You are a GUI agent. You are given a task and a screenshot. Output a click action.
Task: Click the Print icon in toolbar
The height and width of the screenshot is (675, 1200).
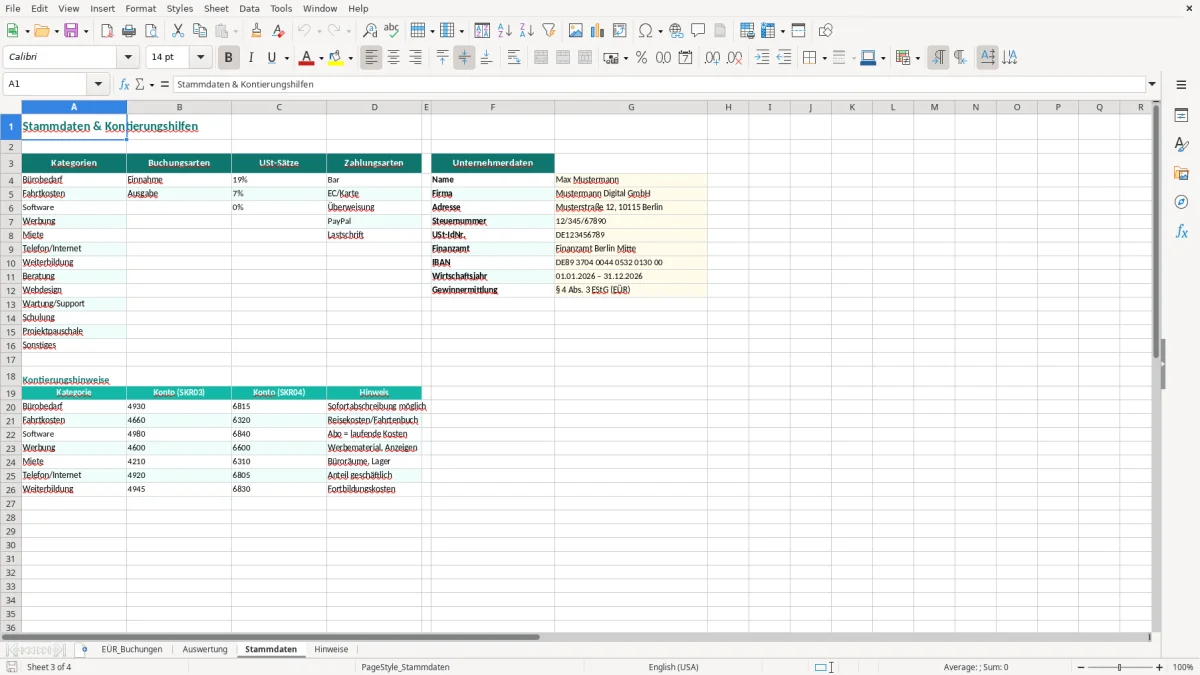(x=129, y=31)
